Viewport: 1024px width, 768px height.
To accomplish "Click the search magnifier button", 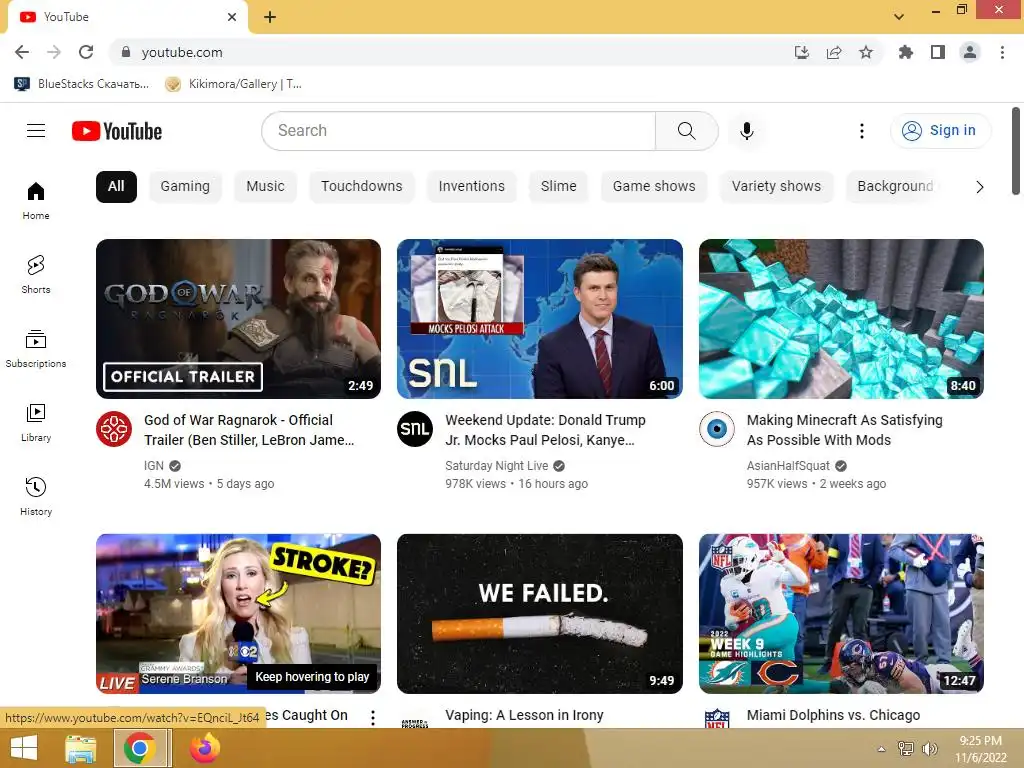I will tap(686, 131).
